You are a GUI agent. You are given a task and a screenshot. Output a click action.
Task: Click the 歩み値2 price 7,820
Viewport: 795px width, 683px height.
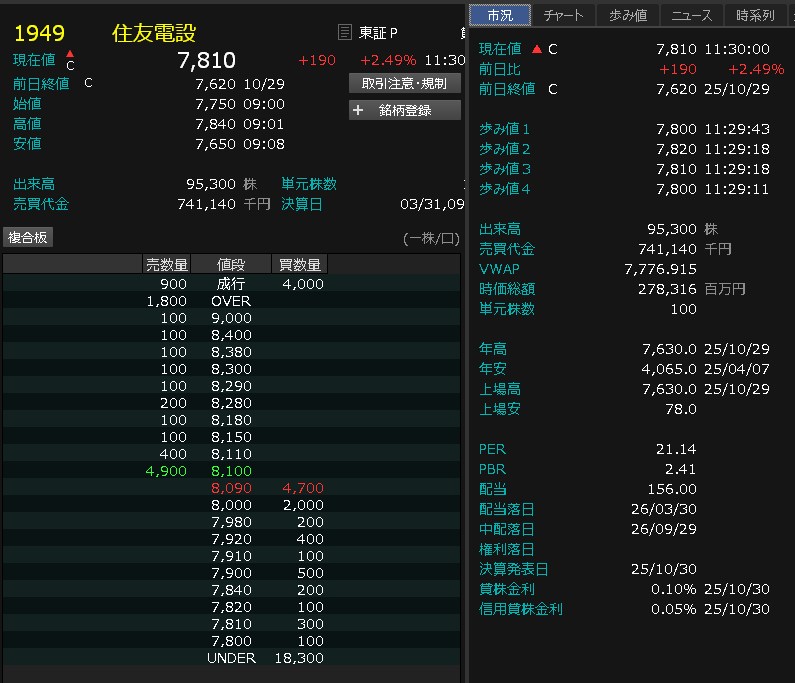pyautogui.click(x=676, y=149)
